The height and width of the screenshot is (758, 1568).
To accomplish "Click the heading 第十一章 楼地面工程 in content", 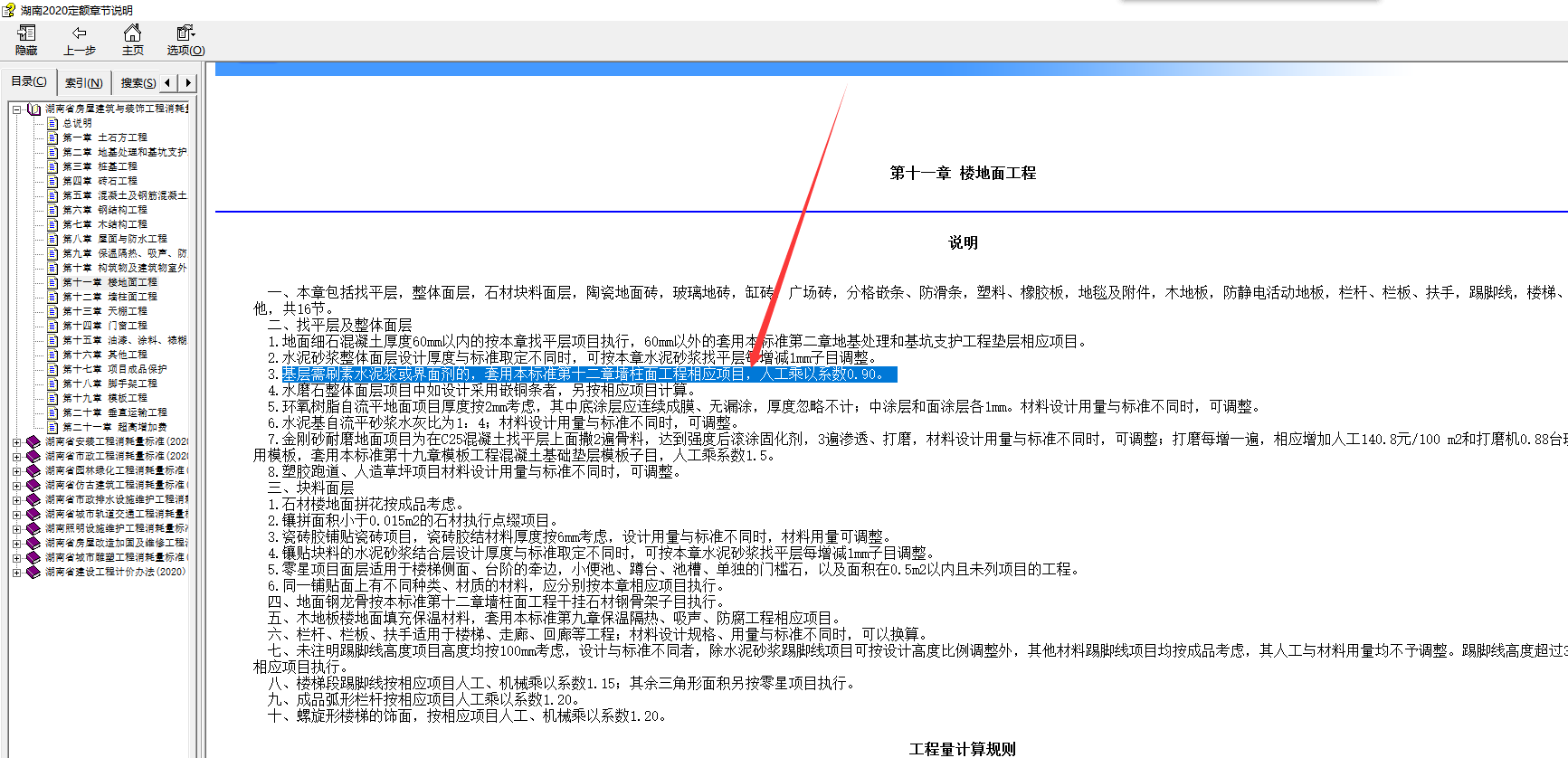I will pyautogui.click(x=963, y=173).
